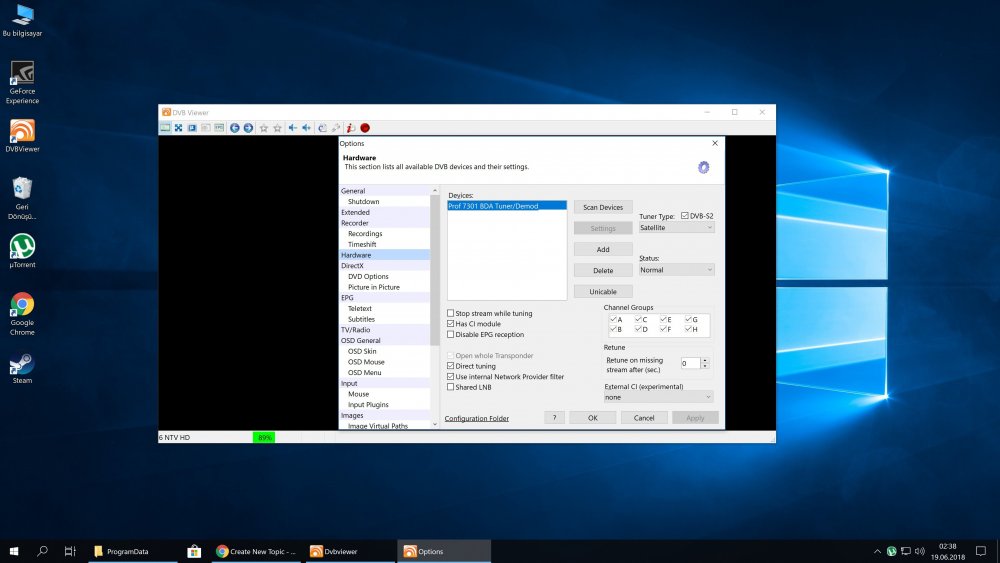The image size is (1000, 563).
Task: Select Recordings in the options tree
Action: [365, 234]
